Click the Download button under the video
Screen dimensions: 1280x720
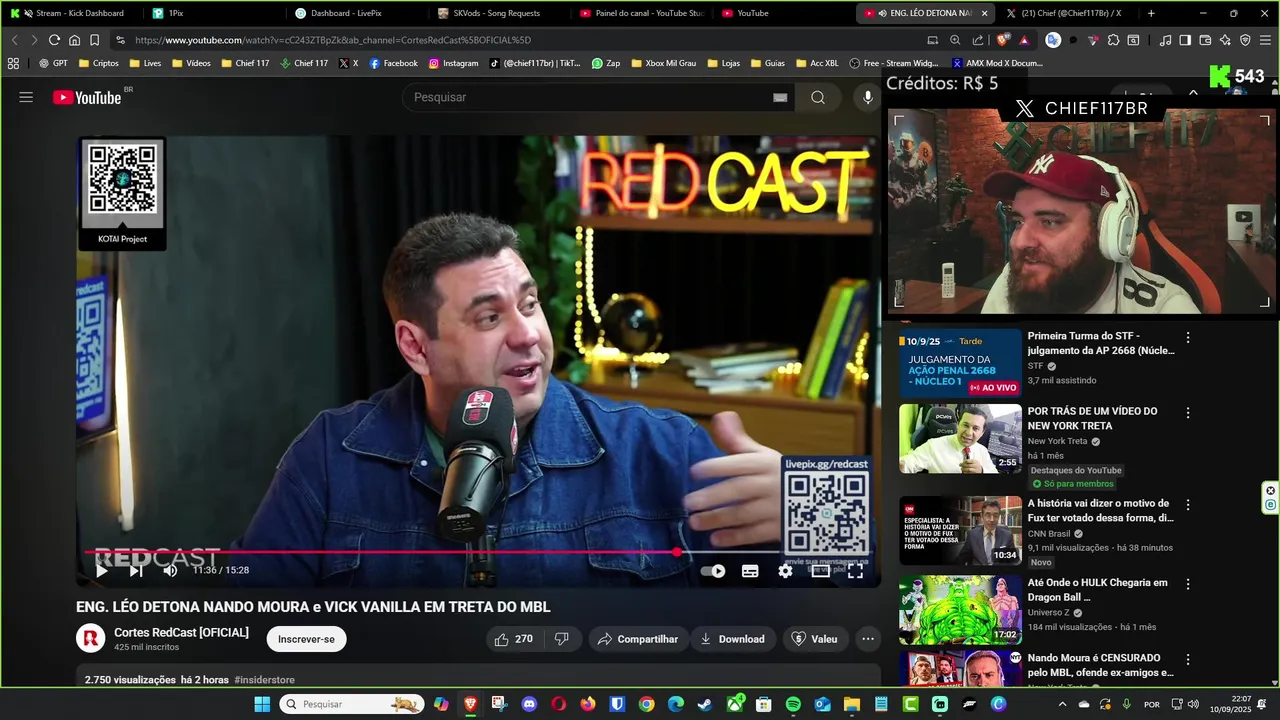click(x=732, y=639)
